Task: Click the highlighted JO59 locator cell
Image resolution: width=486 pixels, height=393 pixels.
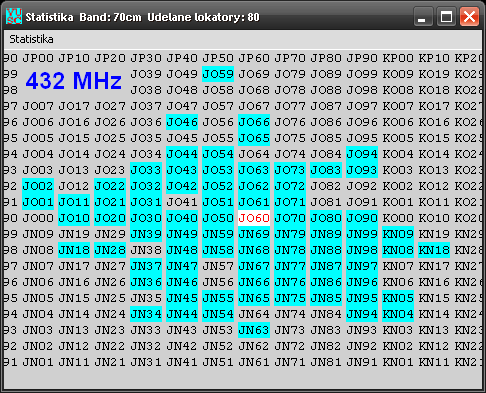Action: coord(218,74)
